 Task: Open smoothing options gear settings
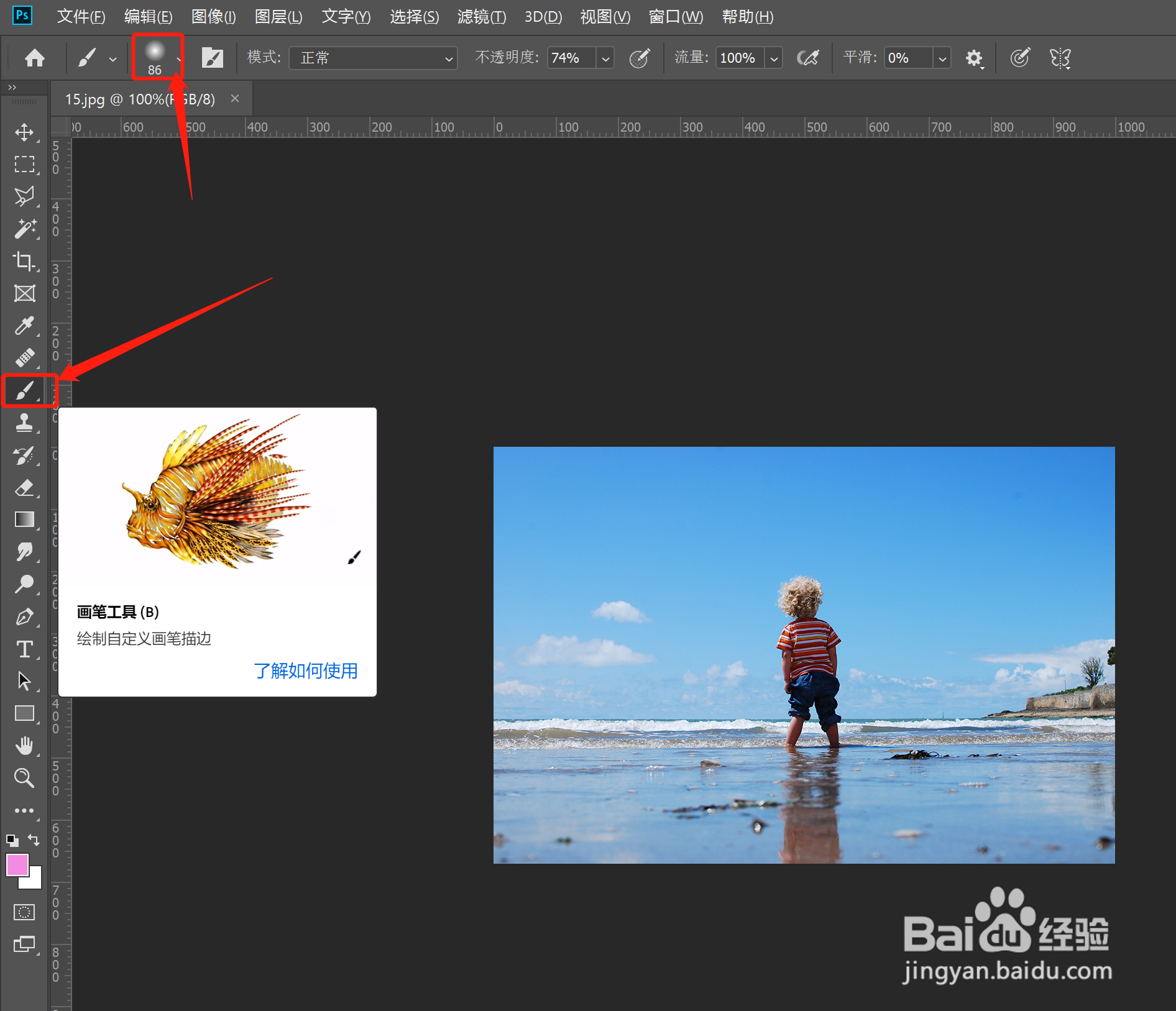click(x=974, y=58)
